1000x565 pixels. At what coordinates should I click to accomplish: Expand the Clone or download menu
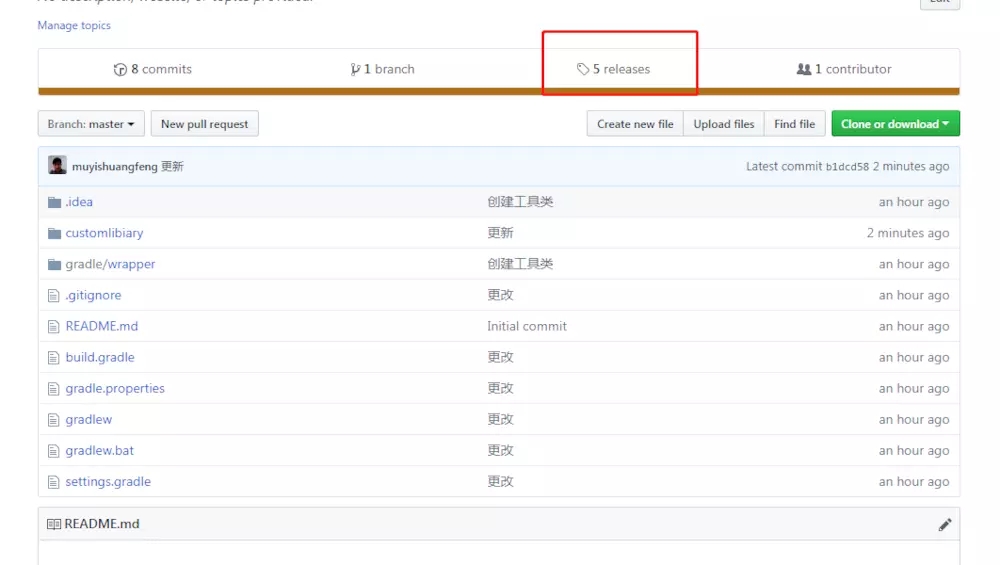point(895,124)
